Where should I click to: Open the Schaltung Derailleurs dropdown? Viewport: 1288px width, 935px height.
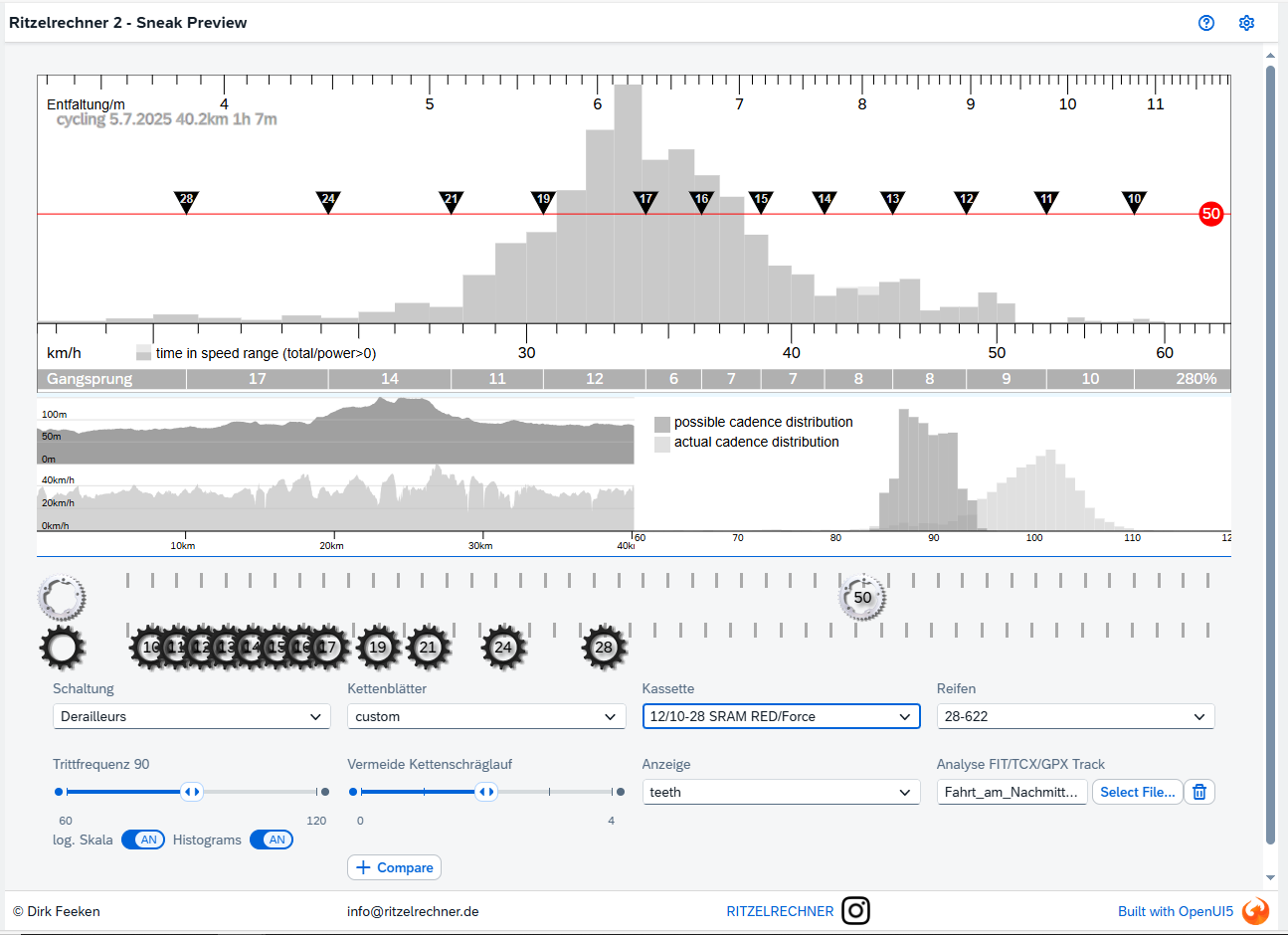(x=191, y=716)
